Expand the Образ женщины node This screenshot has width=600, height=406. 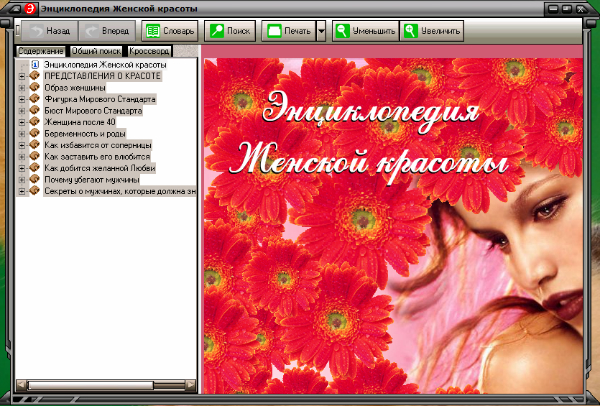(21, 88)
